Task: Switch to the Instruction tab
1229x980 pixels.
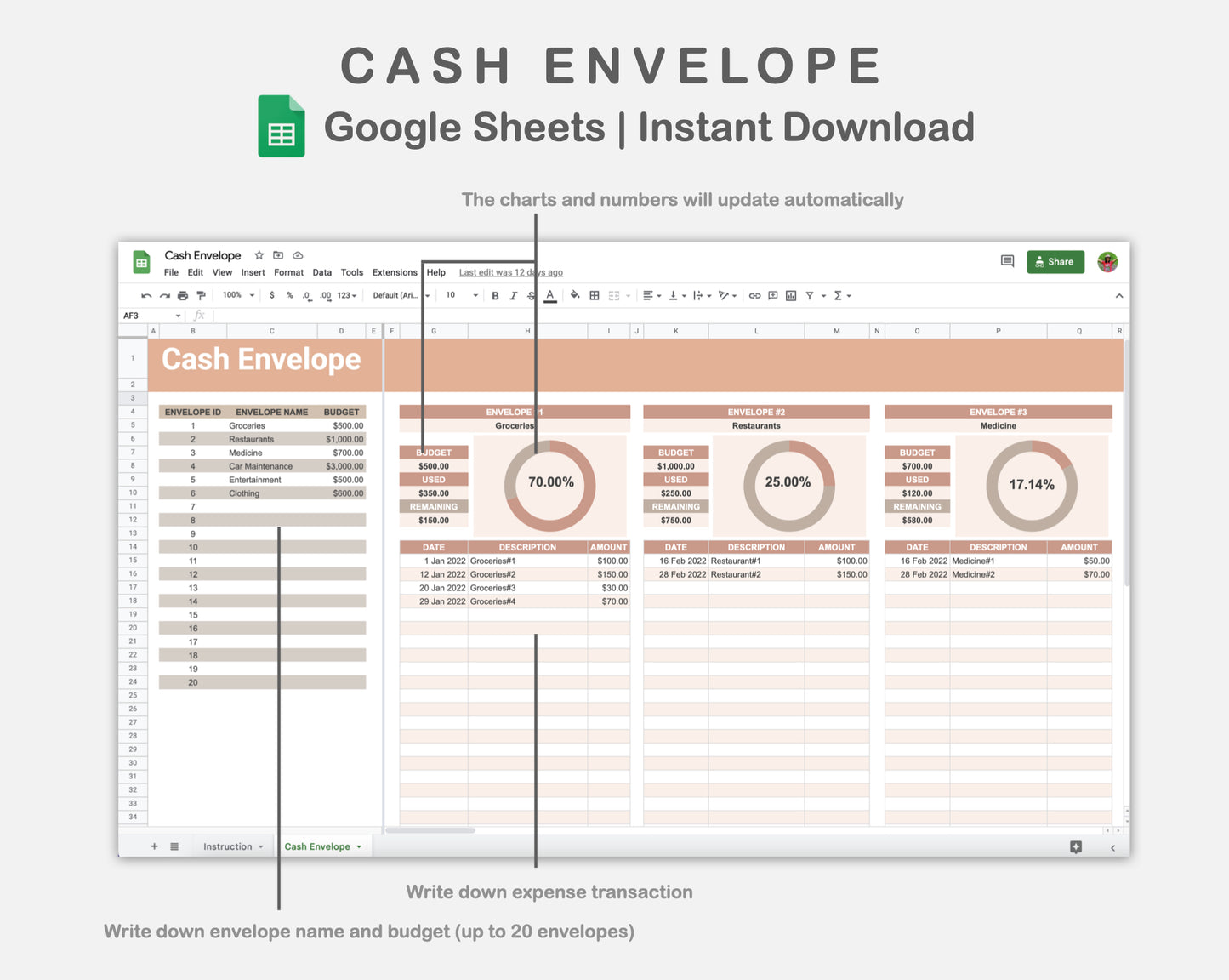Action: tap(227, 846)
